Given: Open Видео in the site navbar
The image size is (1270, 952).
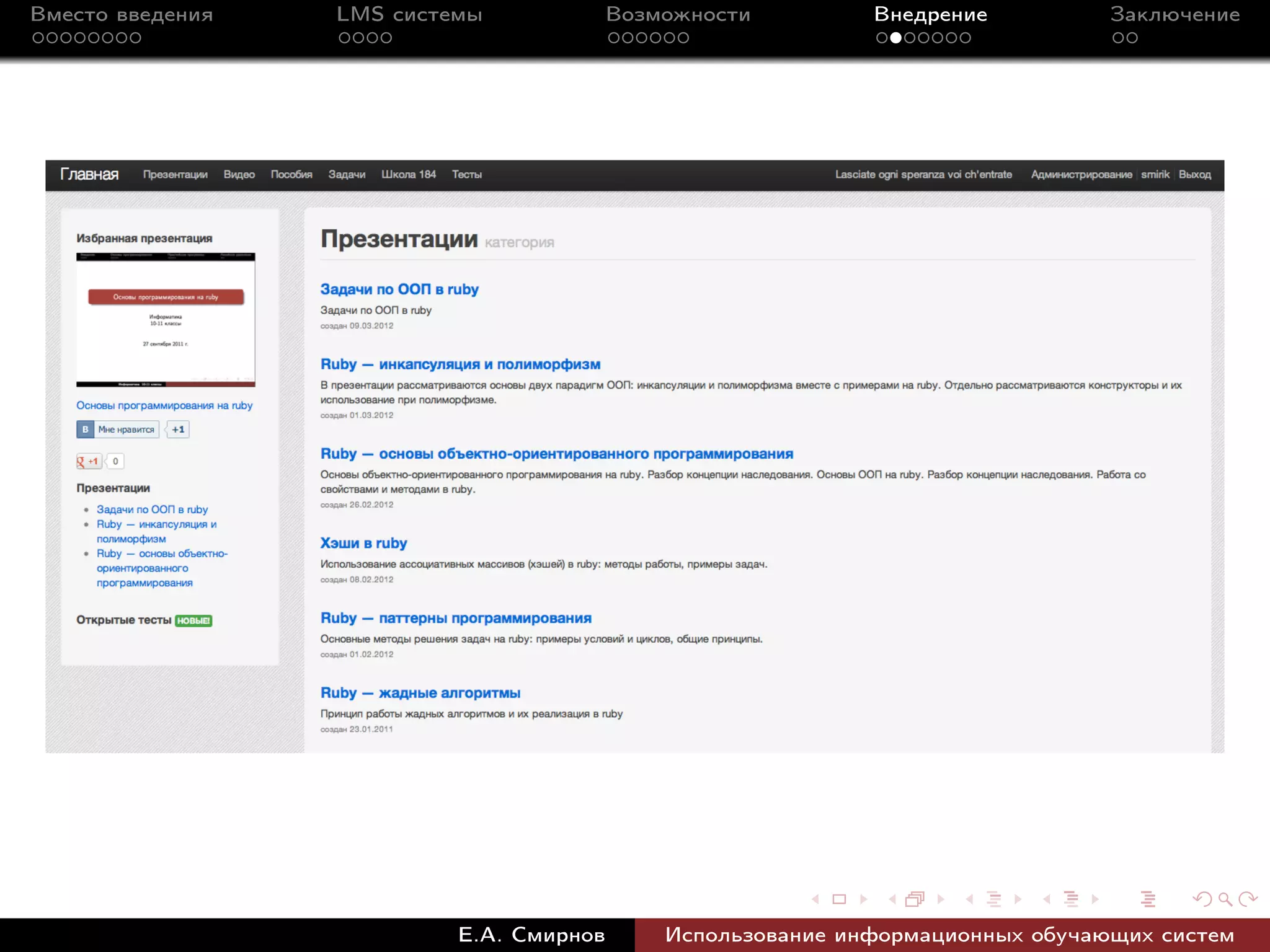Looking at the screenshot, I should 239,175.
